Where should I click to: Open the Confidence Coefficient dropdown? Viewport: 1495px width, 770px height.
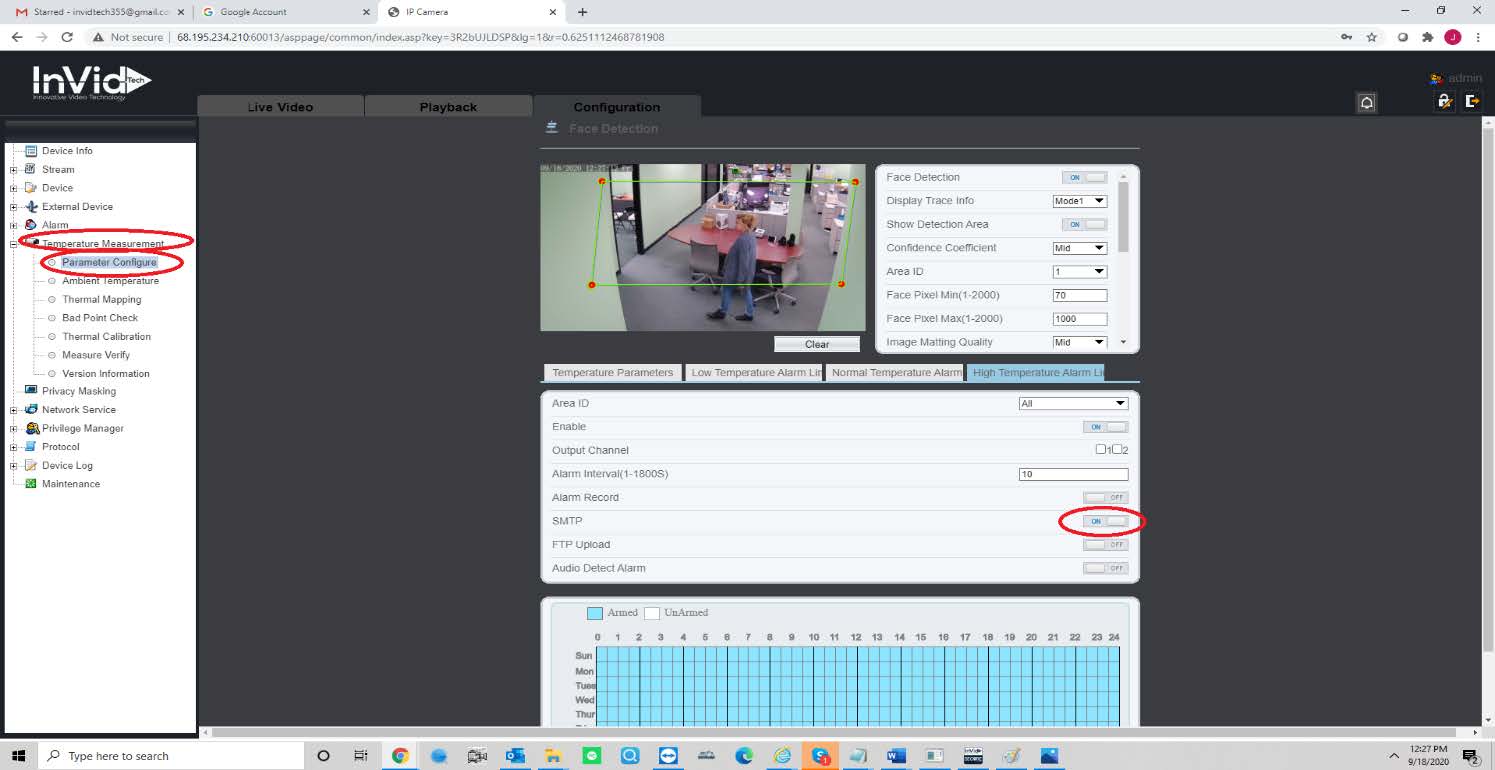click(1079, 248)
